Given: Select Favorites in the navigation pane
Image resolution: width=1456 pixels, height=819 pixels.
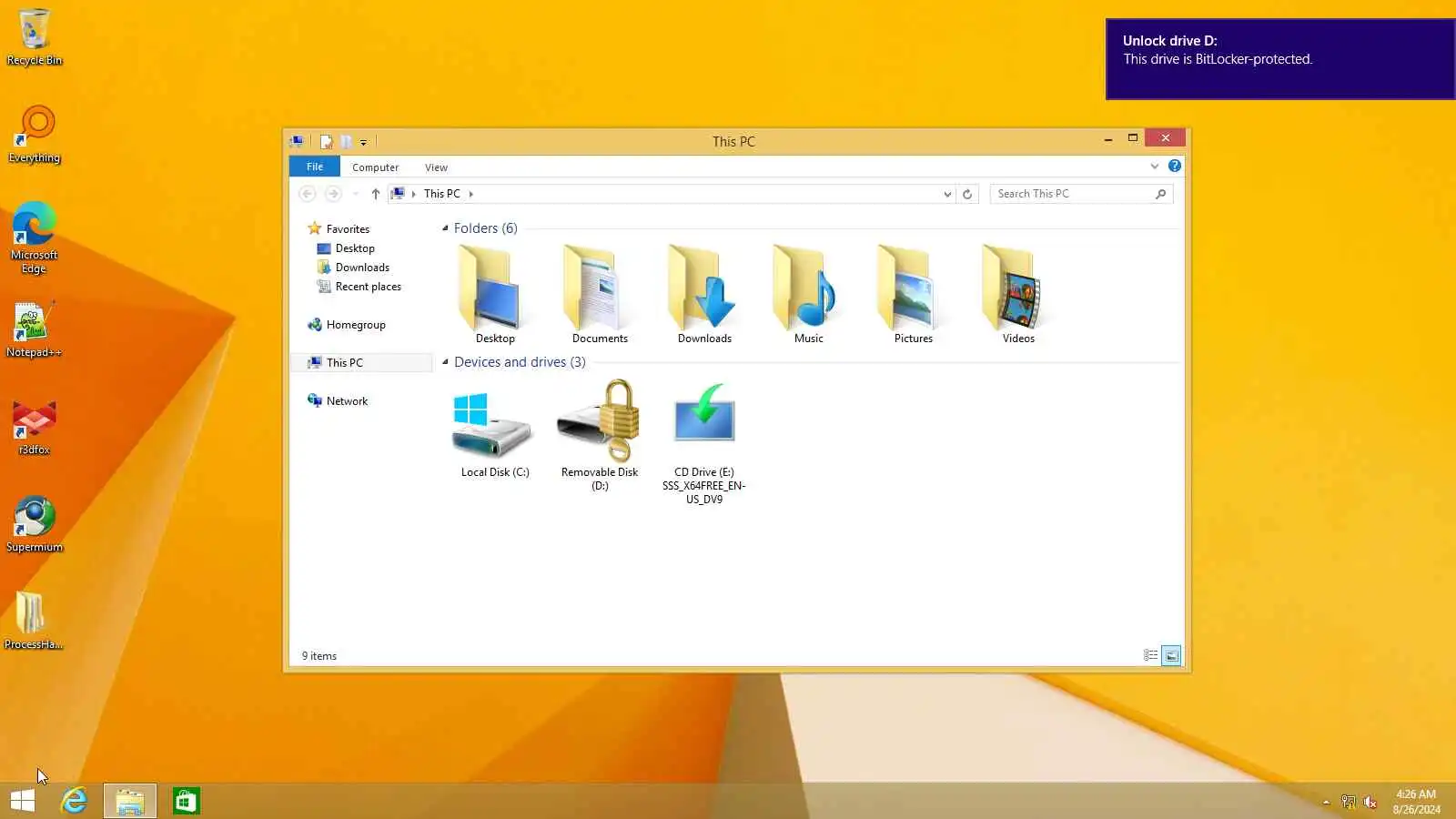Looking at the screenshot, I should click(x=348, y=229).
